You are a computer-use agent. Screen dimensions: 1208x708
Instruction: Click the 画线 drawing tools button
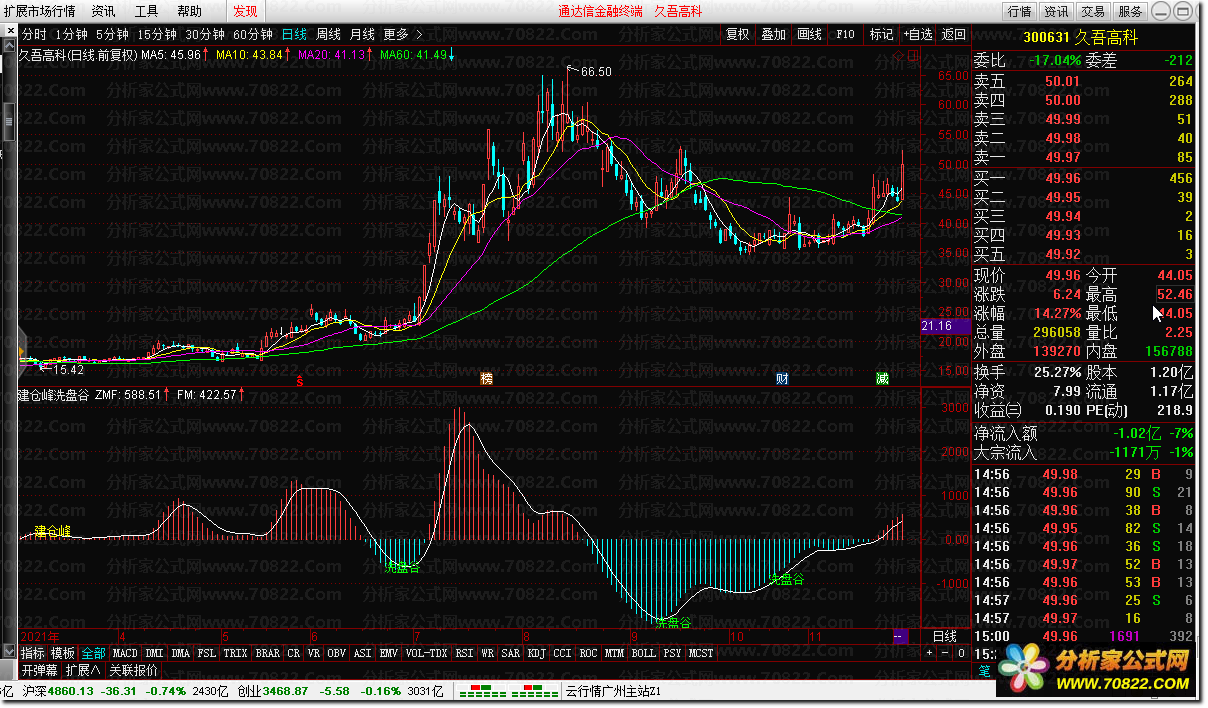(809, 34)
